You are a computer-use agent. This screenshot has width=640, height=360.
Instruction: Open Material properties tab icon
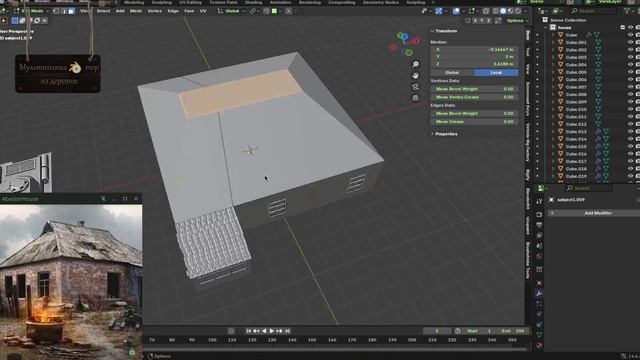tap(539, 345)
